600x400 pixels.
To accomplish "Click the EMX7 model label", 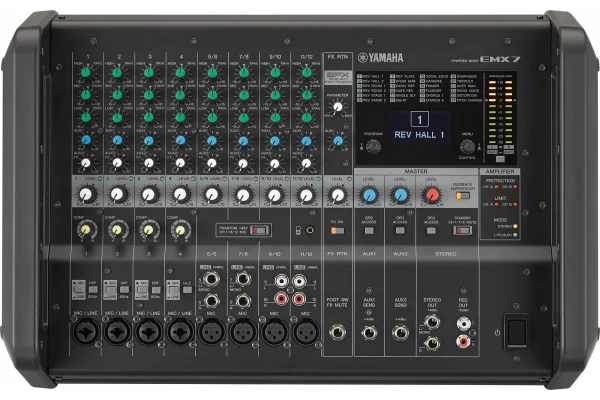I will pos(500,59).
